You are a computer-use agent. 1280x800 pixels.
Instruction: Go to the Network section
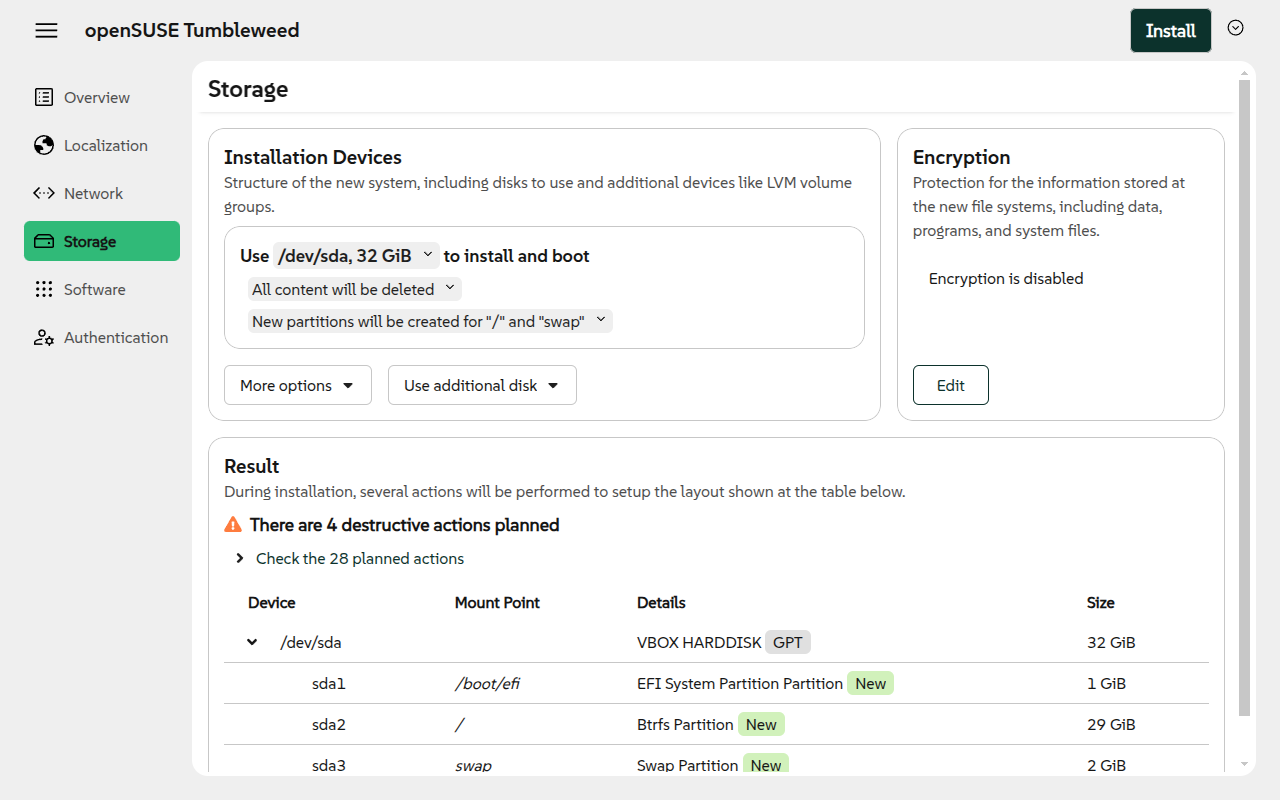pyautogui.click(x=102, y=193)
